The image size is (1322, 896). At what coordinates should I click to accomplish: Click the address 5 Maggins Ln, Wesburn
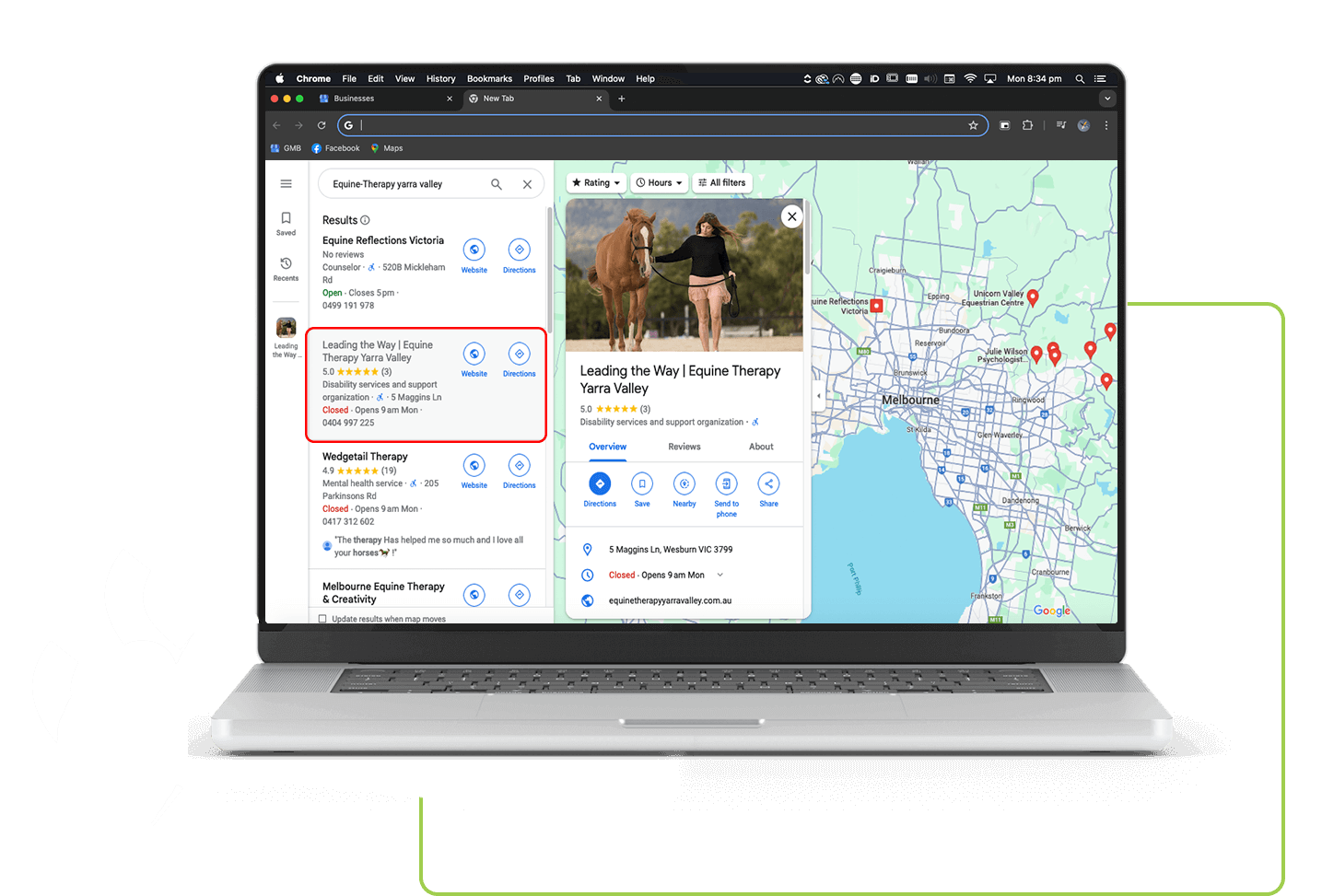671,550
